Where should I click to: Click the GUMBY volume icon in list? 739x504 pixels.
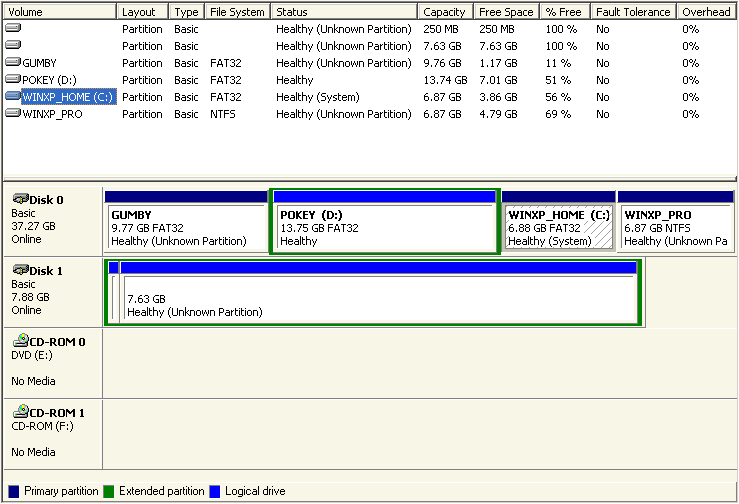tap(12, 63)
